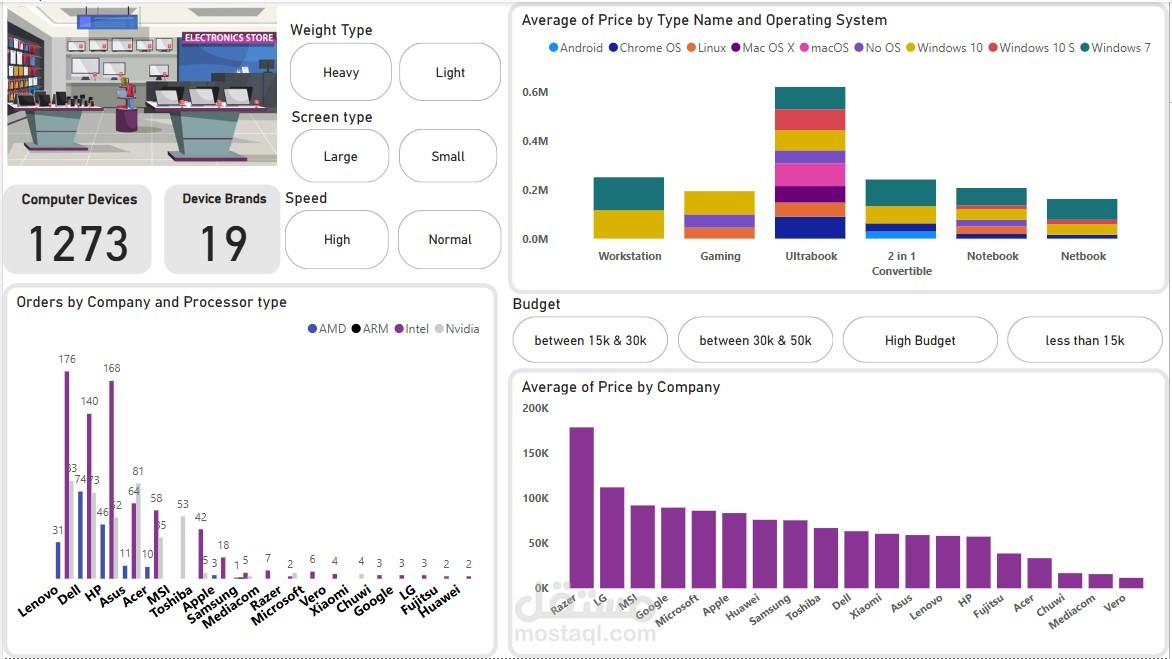Select the less than 15k budget filter
1172x659 pixels.
(1085, 340)
